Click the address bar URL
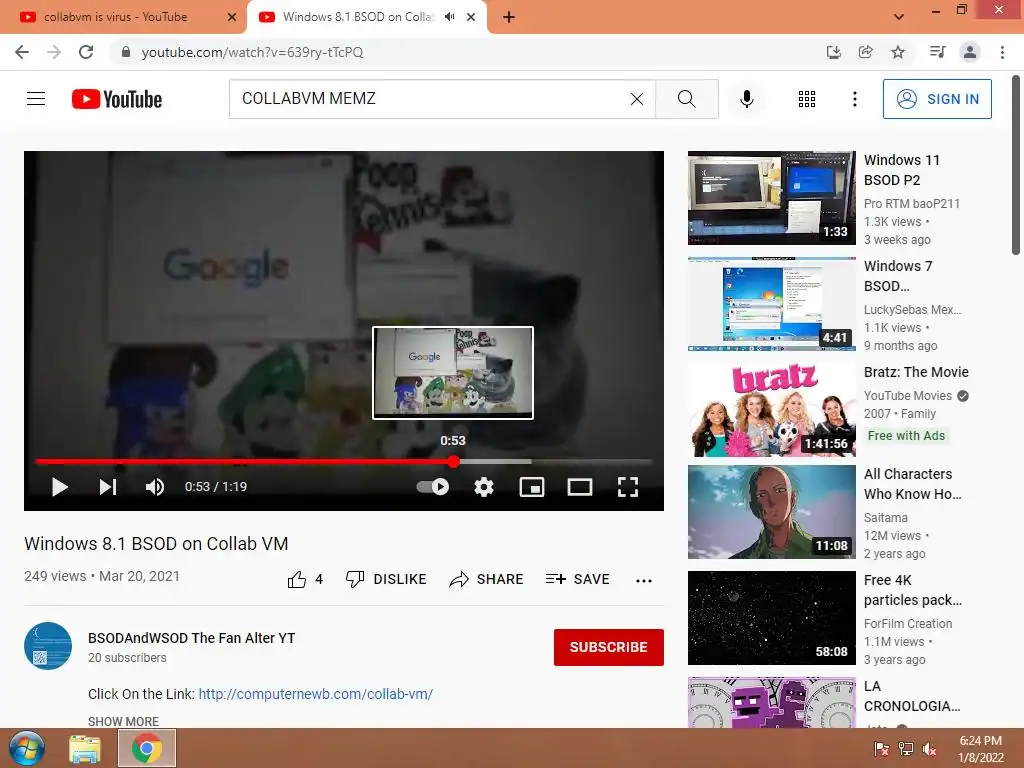 252,52
